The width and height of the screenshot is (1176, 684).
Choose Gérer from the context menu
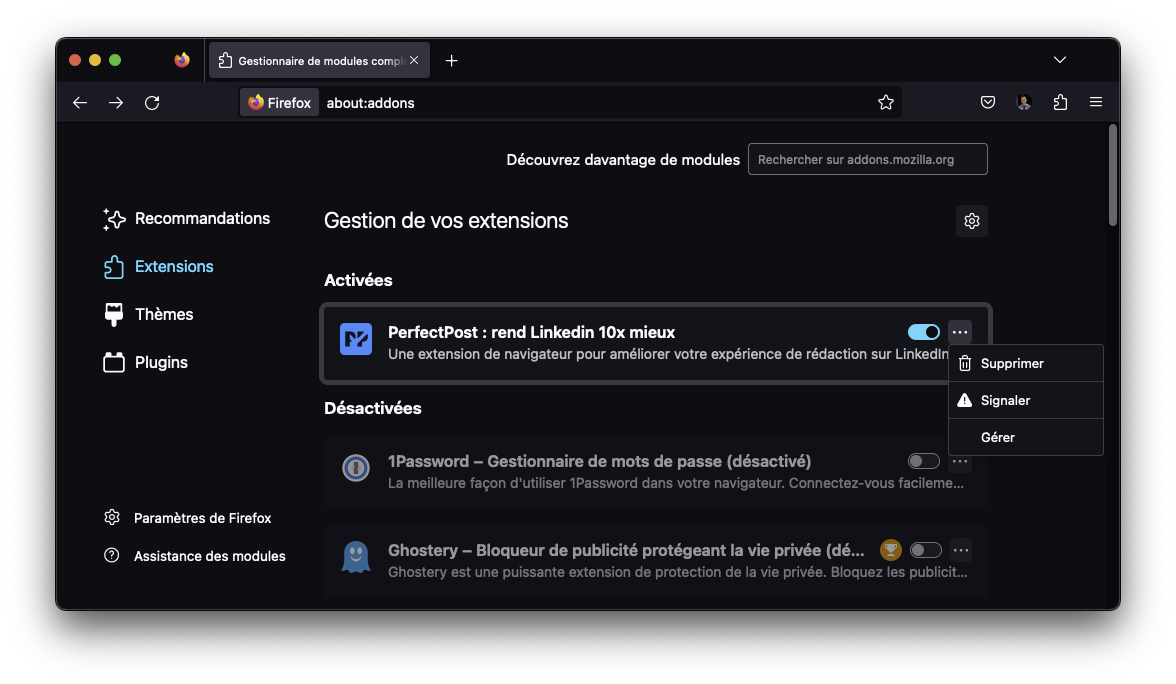pyautogui.click(x=1026, y=437)
